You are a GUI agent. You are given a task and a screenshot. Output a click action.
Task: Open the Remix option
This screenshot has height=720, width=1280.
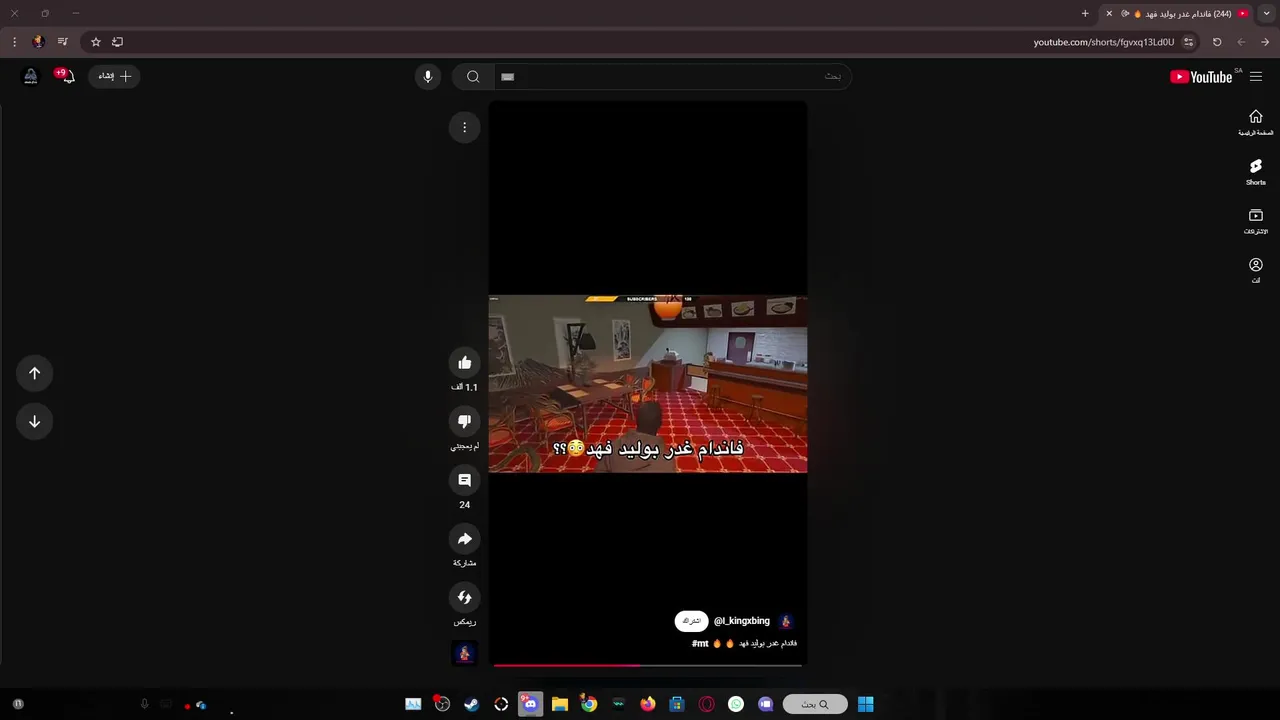464,598
